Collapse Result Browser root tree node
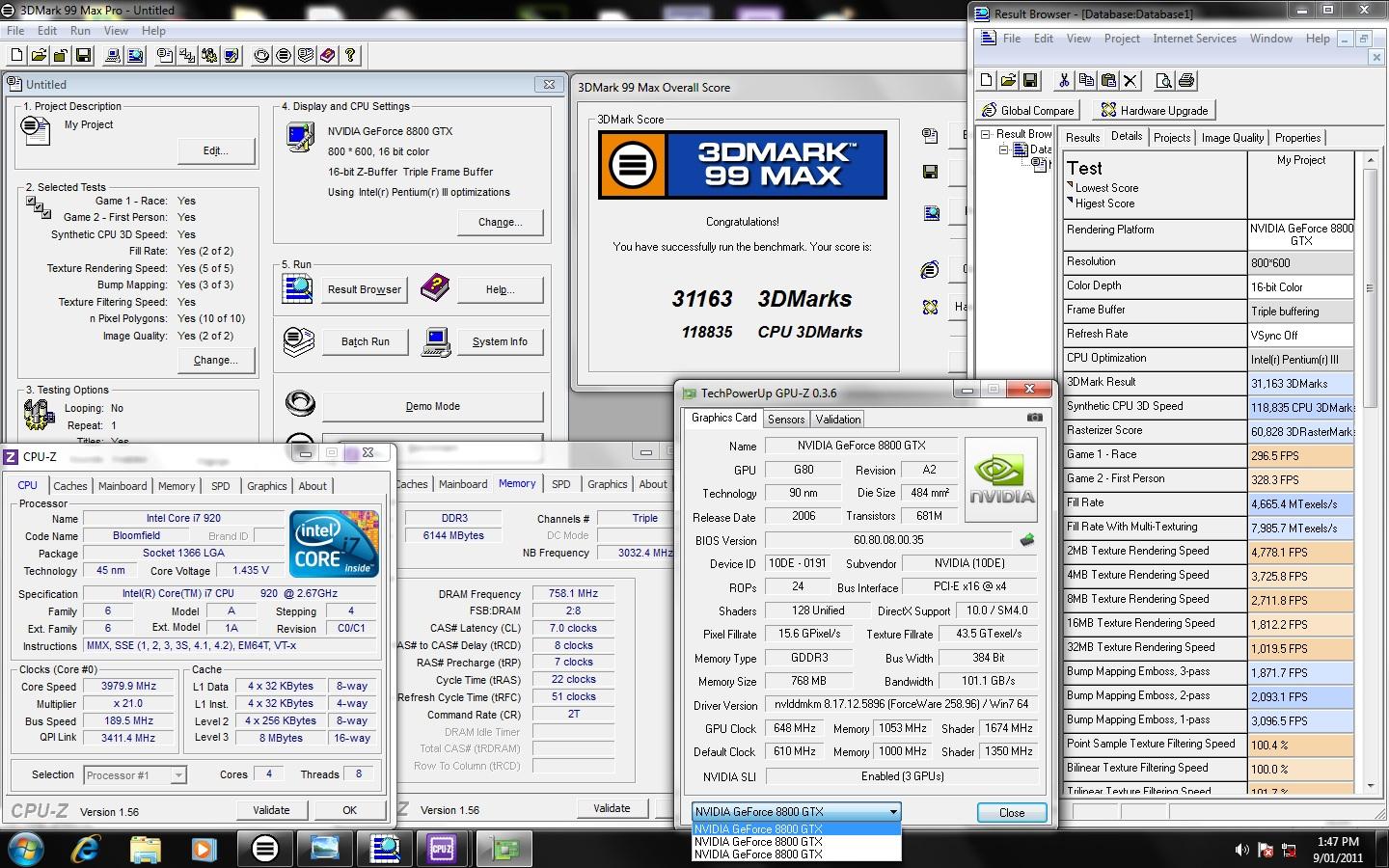 tap(986, 134)
